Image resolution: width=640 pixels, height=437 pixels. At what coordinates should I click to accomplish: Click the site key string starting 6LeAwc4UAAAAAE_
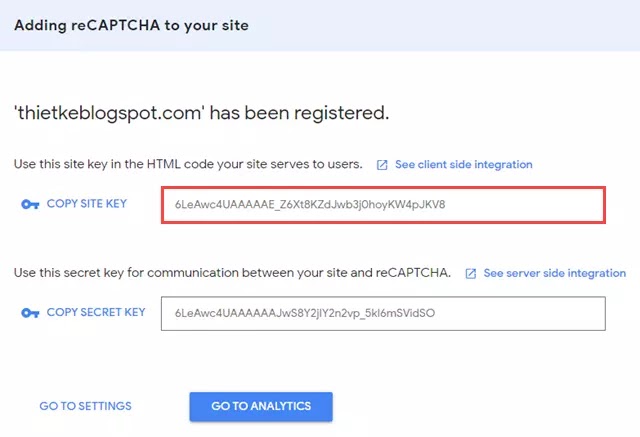[x=310, y=204]
